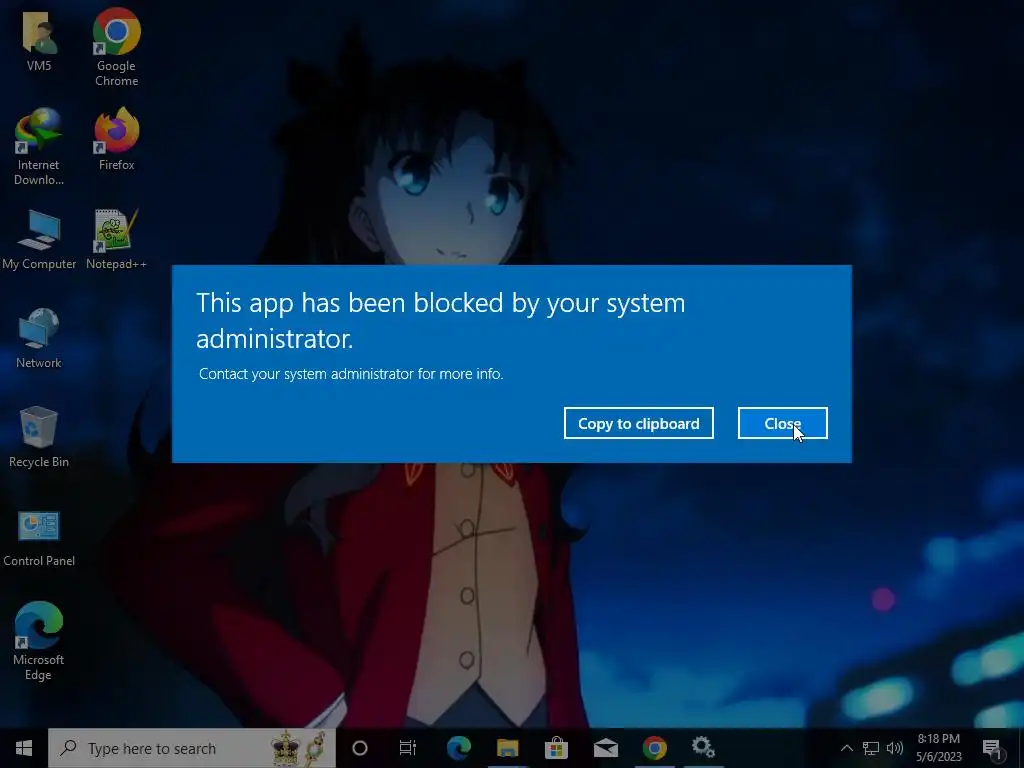Open the network status tray icon

pos(871,748)
